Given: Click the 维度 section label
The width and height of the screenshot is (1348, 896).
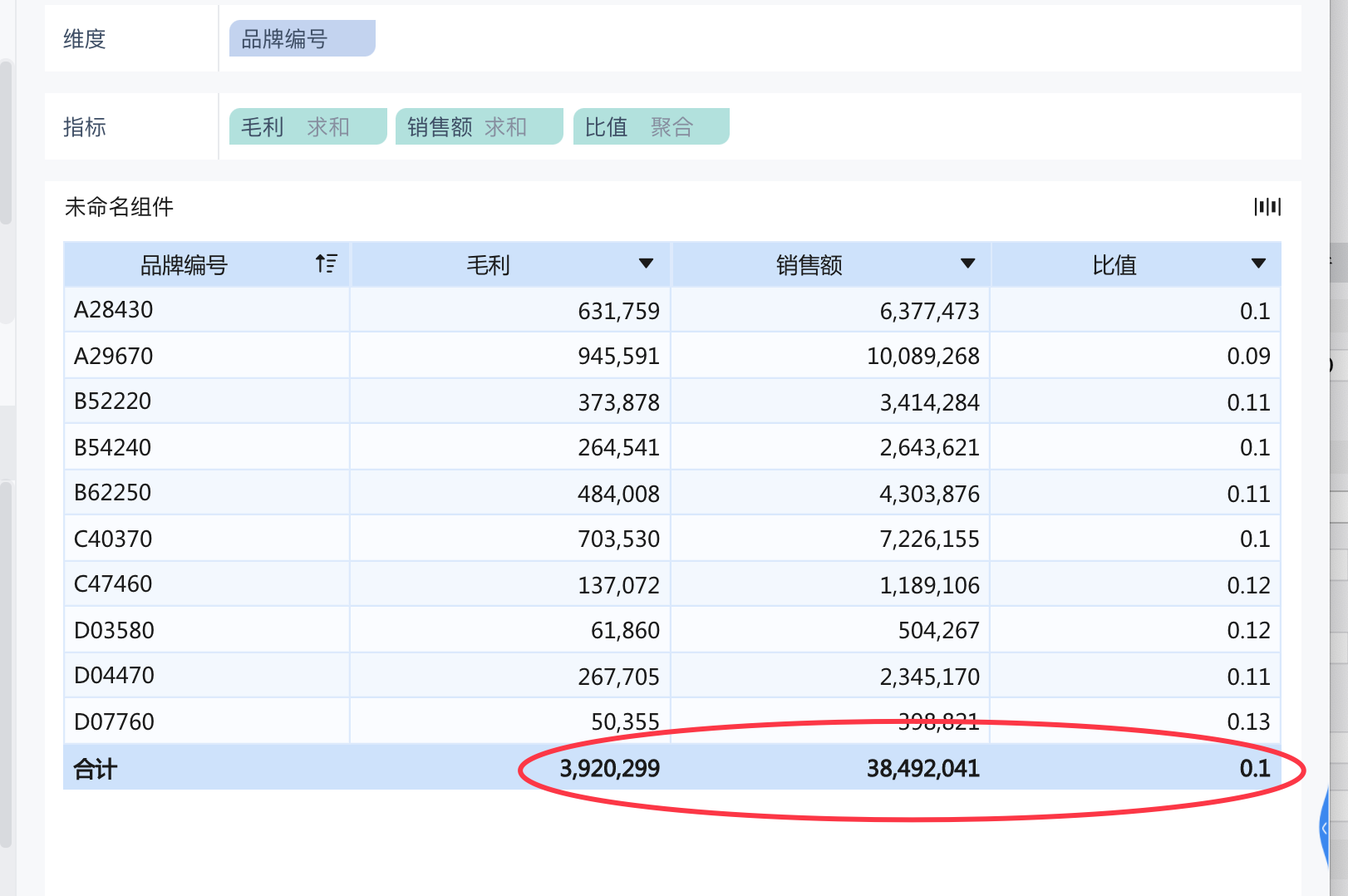Looking at the screenshot, I should 85,39.
